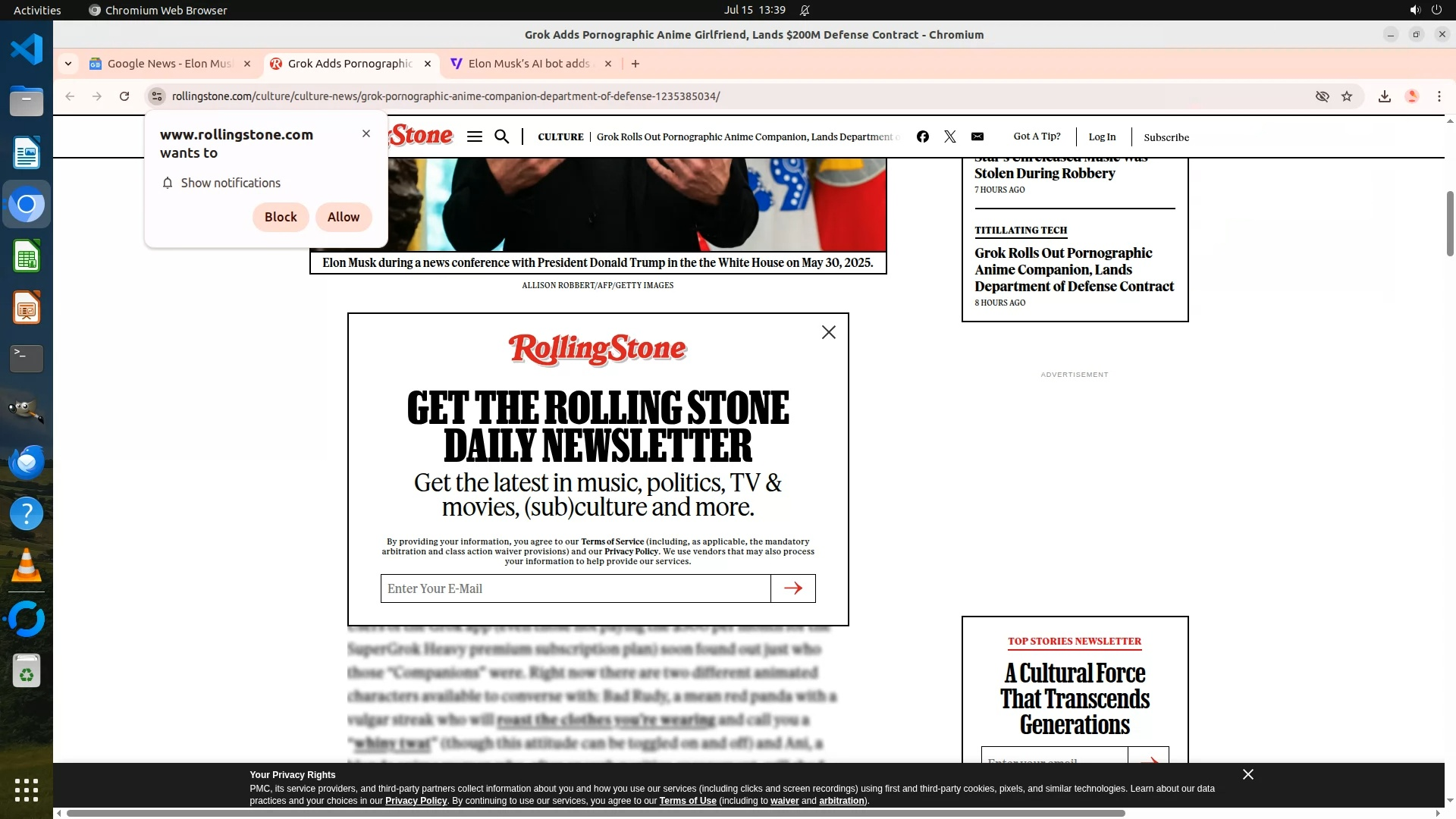Share article via Facebook icon
Screen dimensions: 1456x819
(922, 136)
